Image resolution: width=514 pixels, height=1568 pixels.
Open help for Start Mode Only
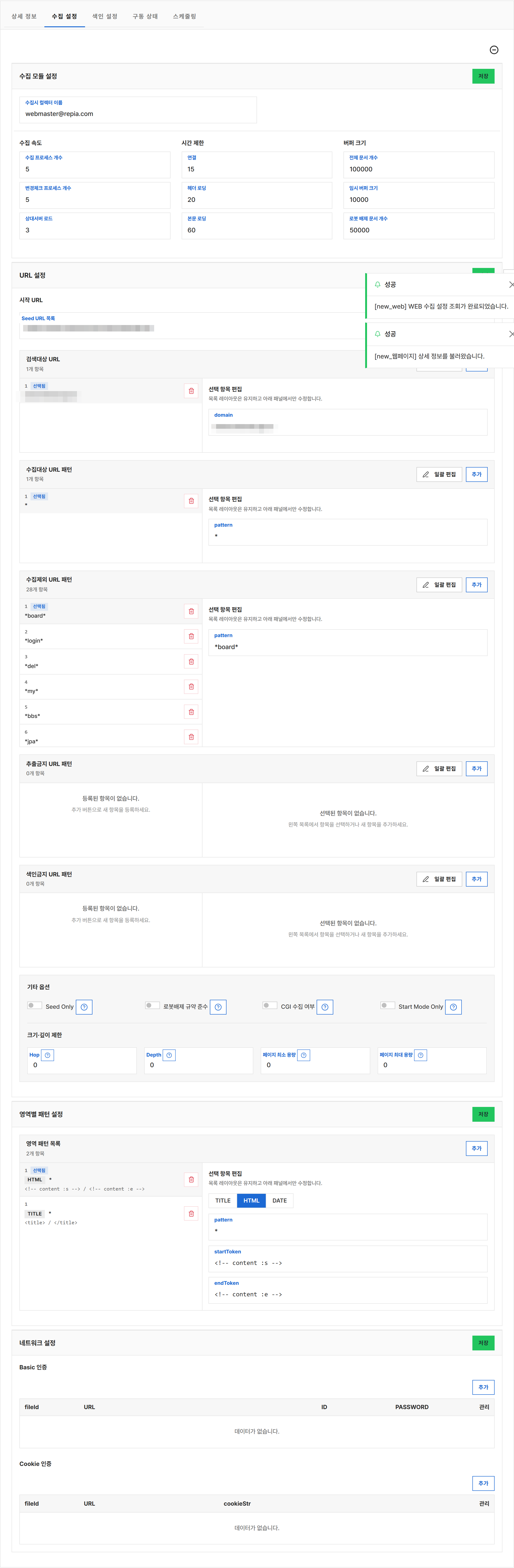click(453, 1007)
